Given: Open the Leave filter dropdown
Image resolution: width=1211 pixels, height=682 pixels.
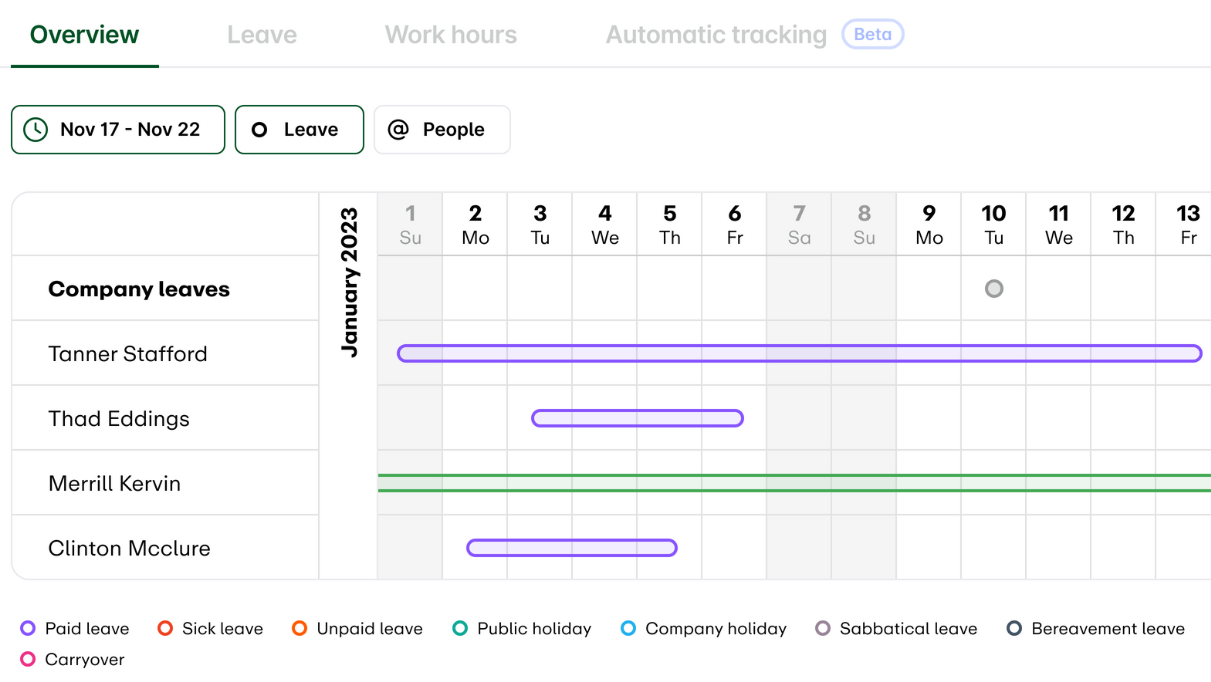Looking at the screenshot, I should [x=299, y=130].
